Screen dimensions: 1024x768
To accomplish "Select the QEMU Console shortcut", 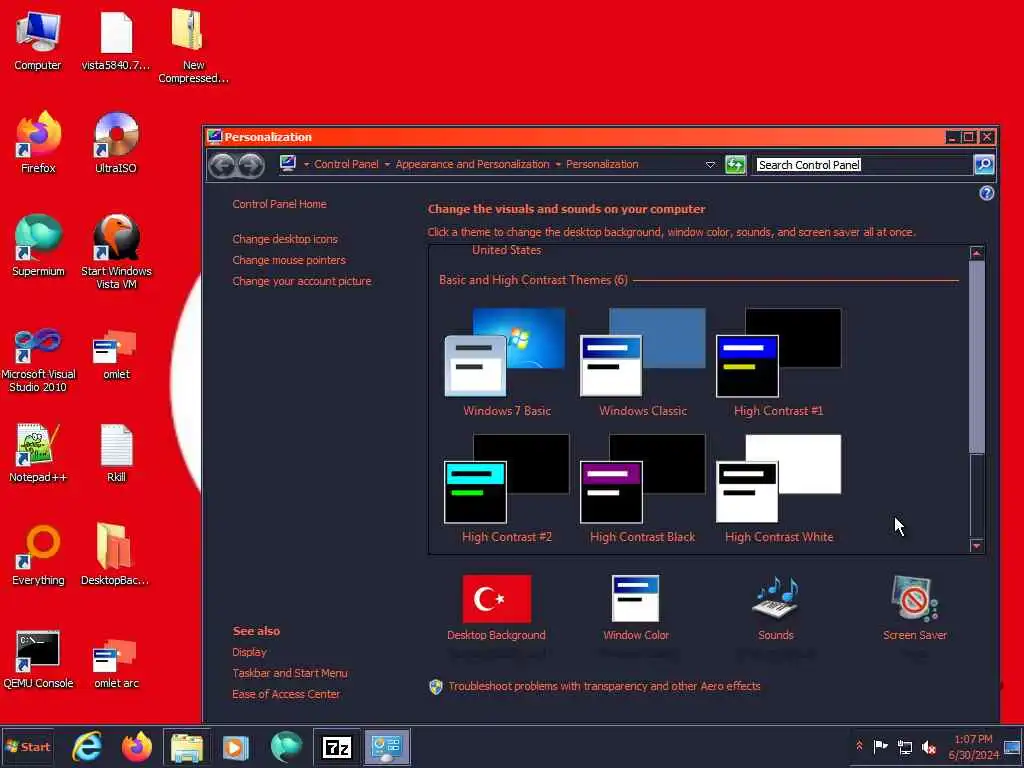I will (x=38, y=659).
